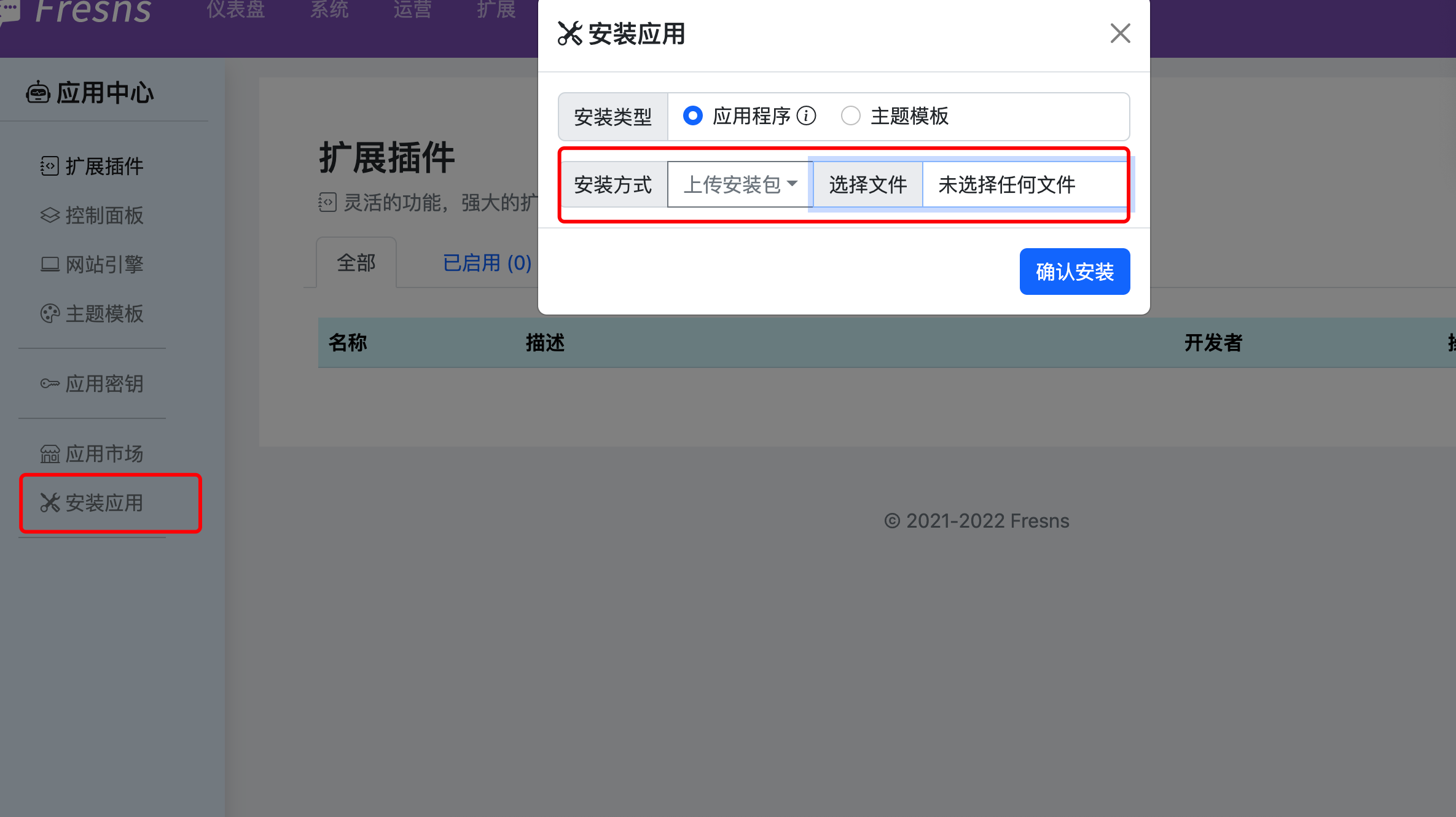Click the 控制面板 layers icon
This screenshot has width=1456, height=817.
click(x=50, y=215)
